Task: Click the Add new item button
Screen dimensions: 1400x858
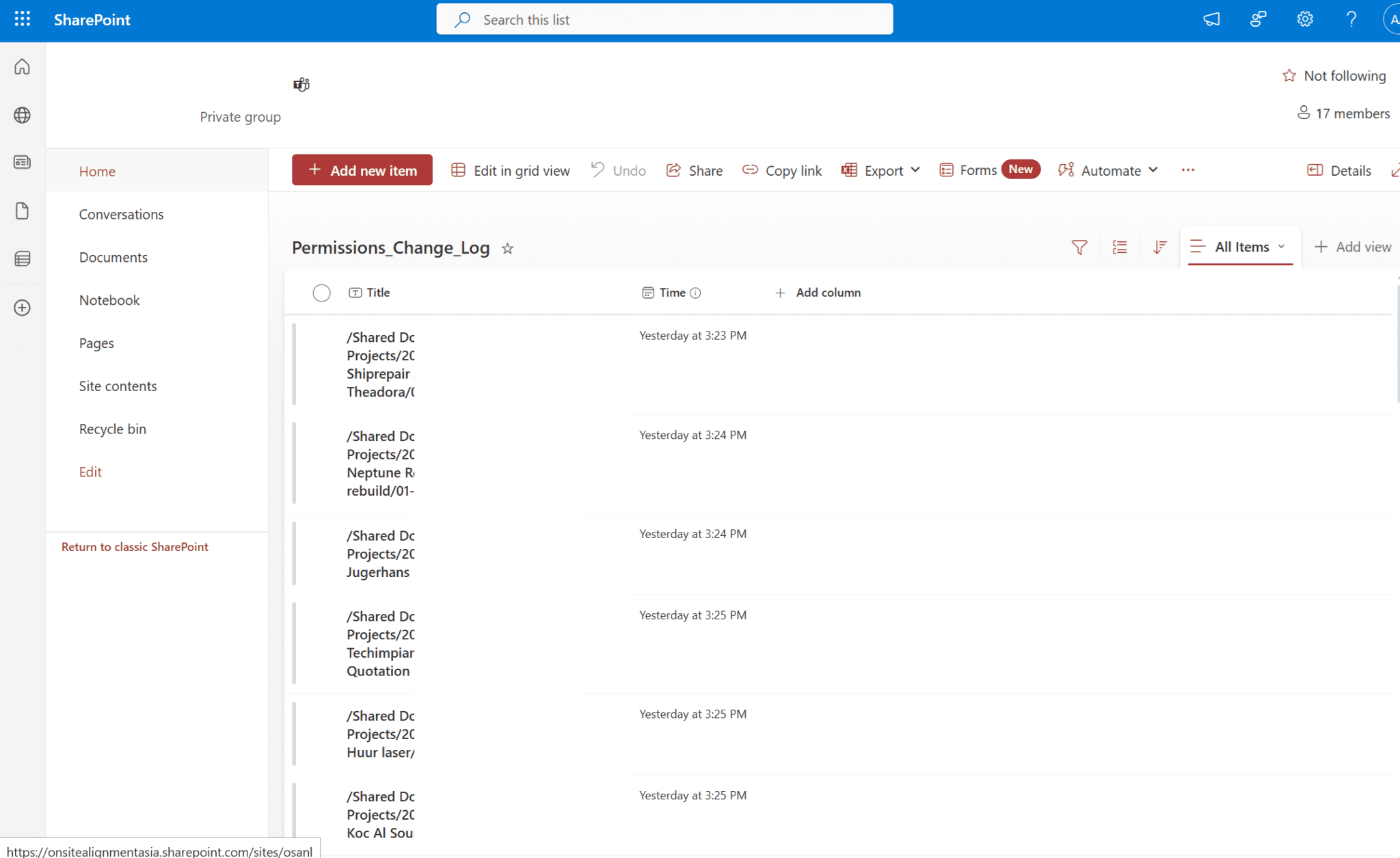Action: (362, 170)
